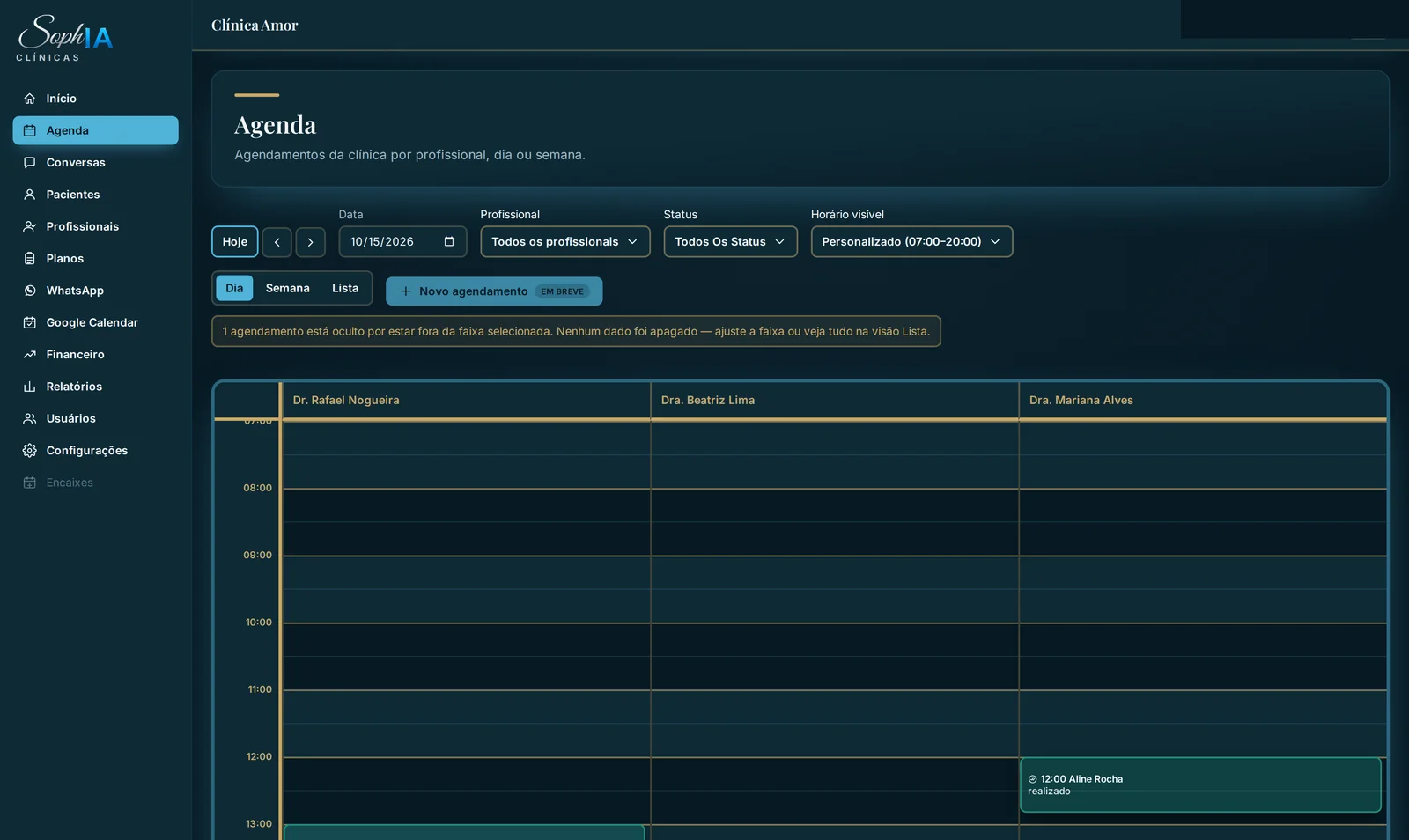Click the 11:00 time label

click(x=260, y=689)
